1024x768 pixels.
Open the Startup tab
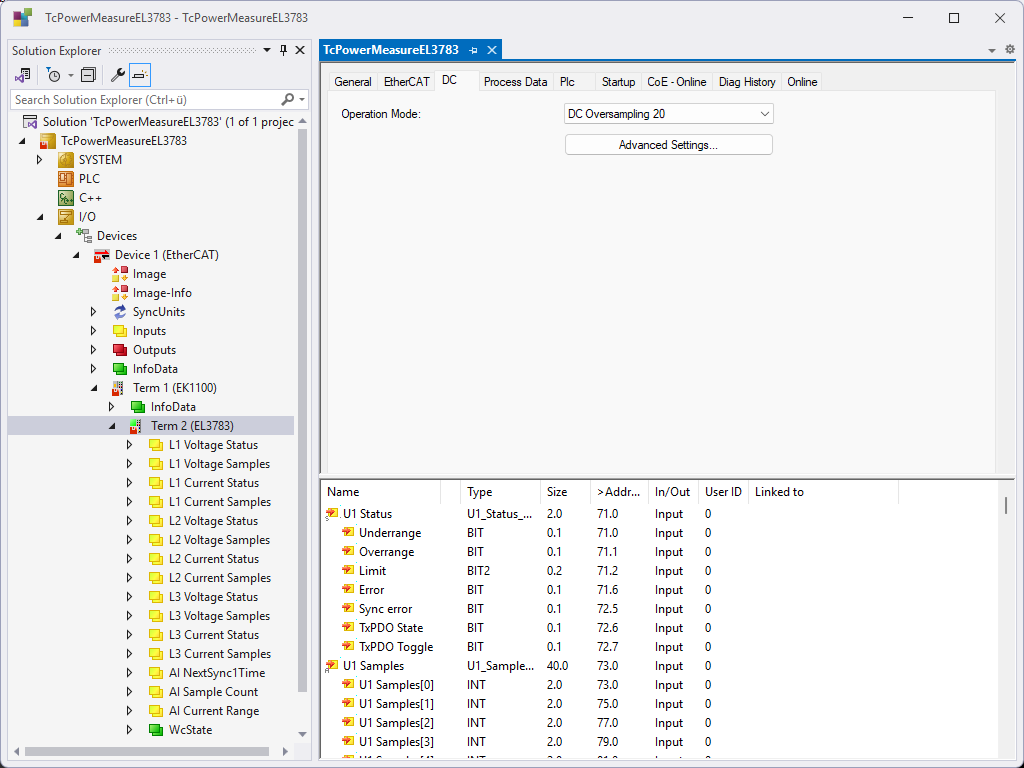tap(618, 82)
